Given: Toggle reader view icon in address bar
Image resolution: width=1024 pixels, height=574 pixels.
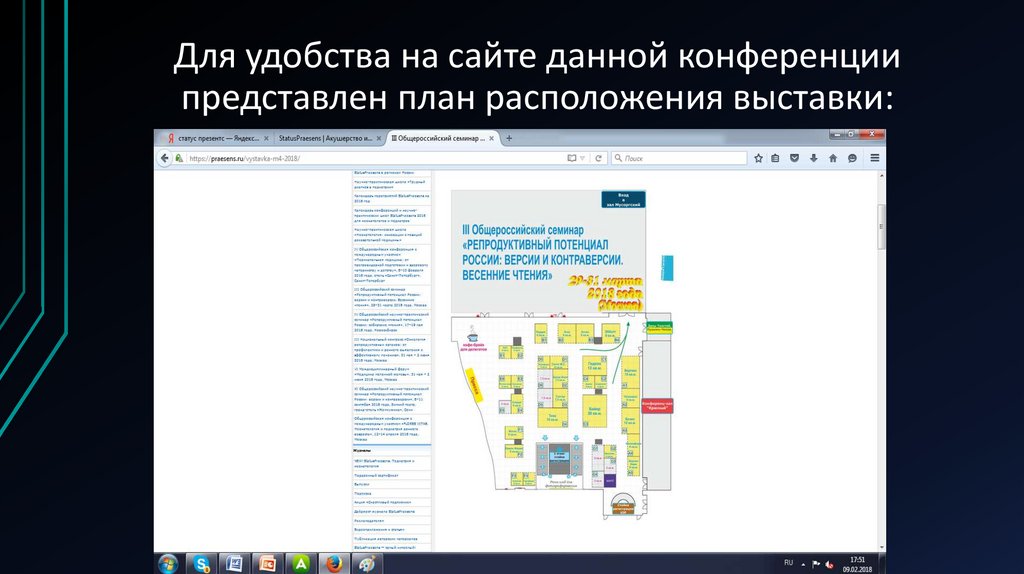Looking at the screenshot, I should point(571,158).
